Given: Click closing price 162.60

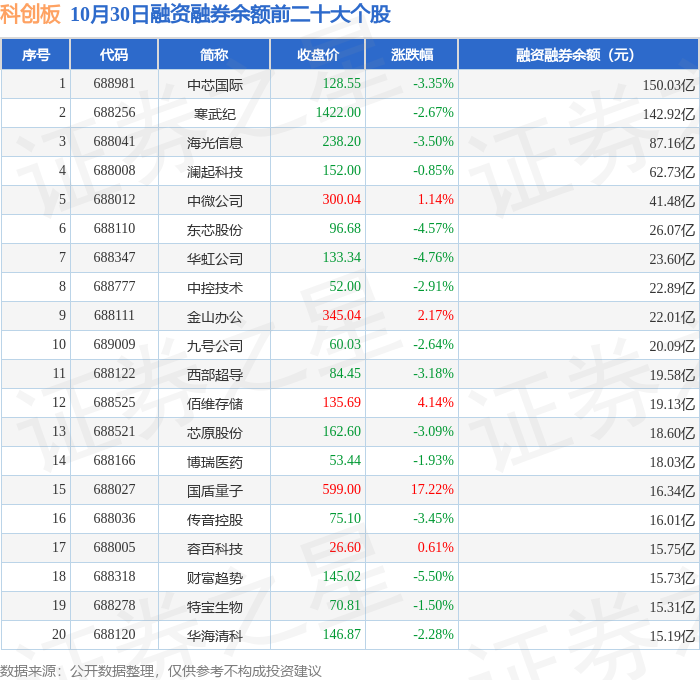Looking at the screenshot, I should click(342, 432).
